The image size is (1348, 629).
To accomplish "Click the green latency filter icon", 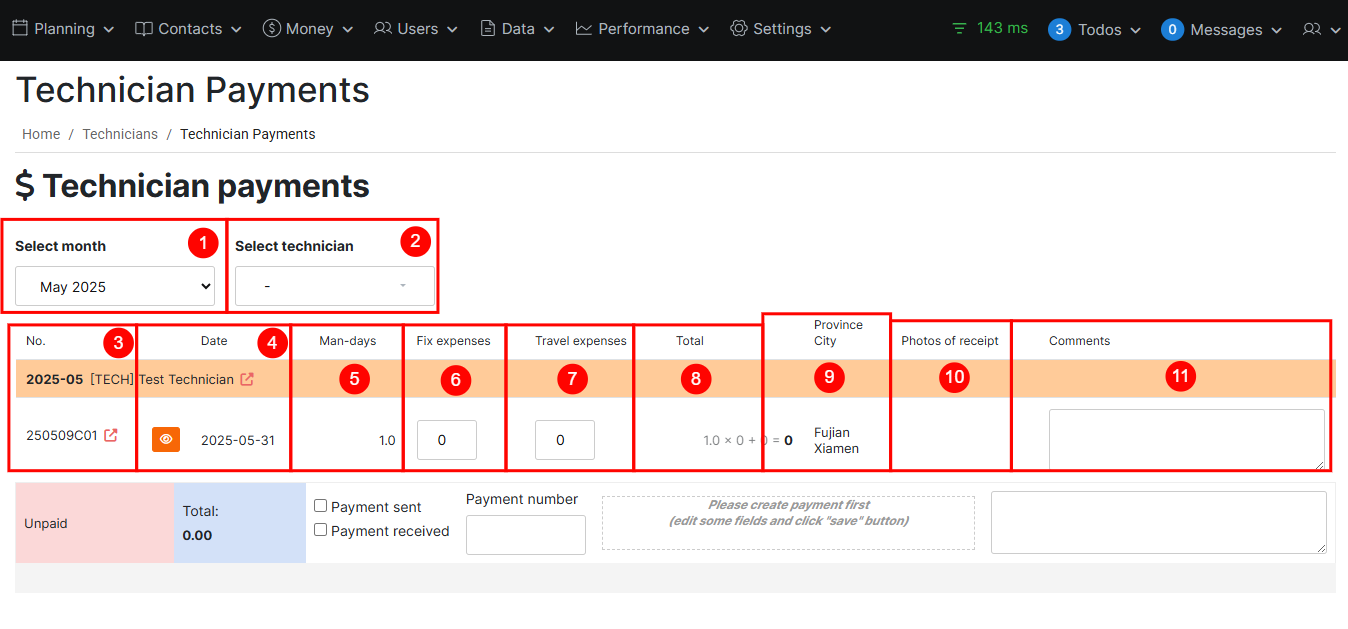I will [x=959, y=29].
